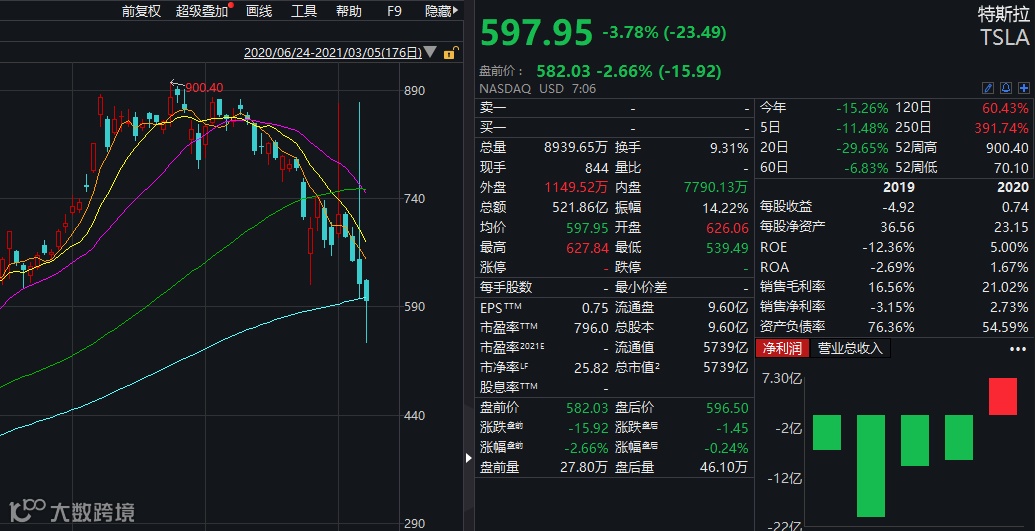Click 2019 每股净资产 value 36.56

[898, 227]
